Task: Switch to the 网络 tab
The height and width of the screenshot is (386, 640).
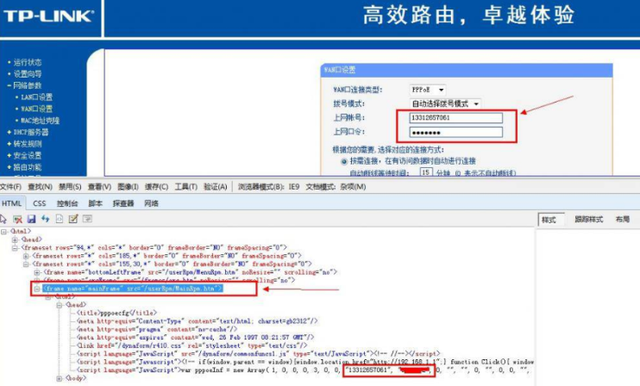Action: pyautogui.click(x=151, y=203)
